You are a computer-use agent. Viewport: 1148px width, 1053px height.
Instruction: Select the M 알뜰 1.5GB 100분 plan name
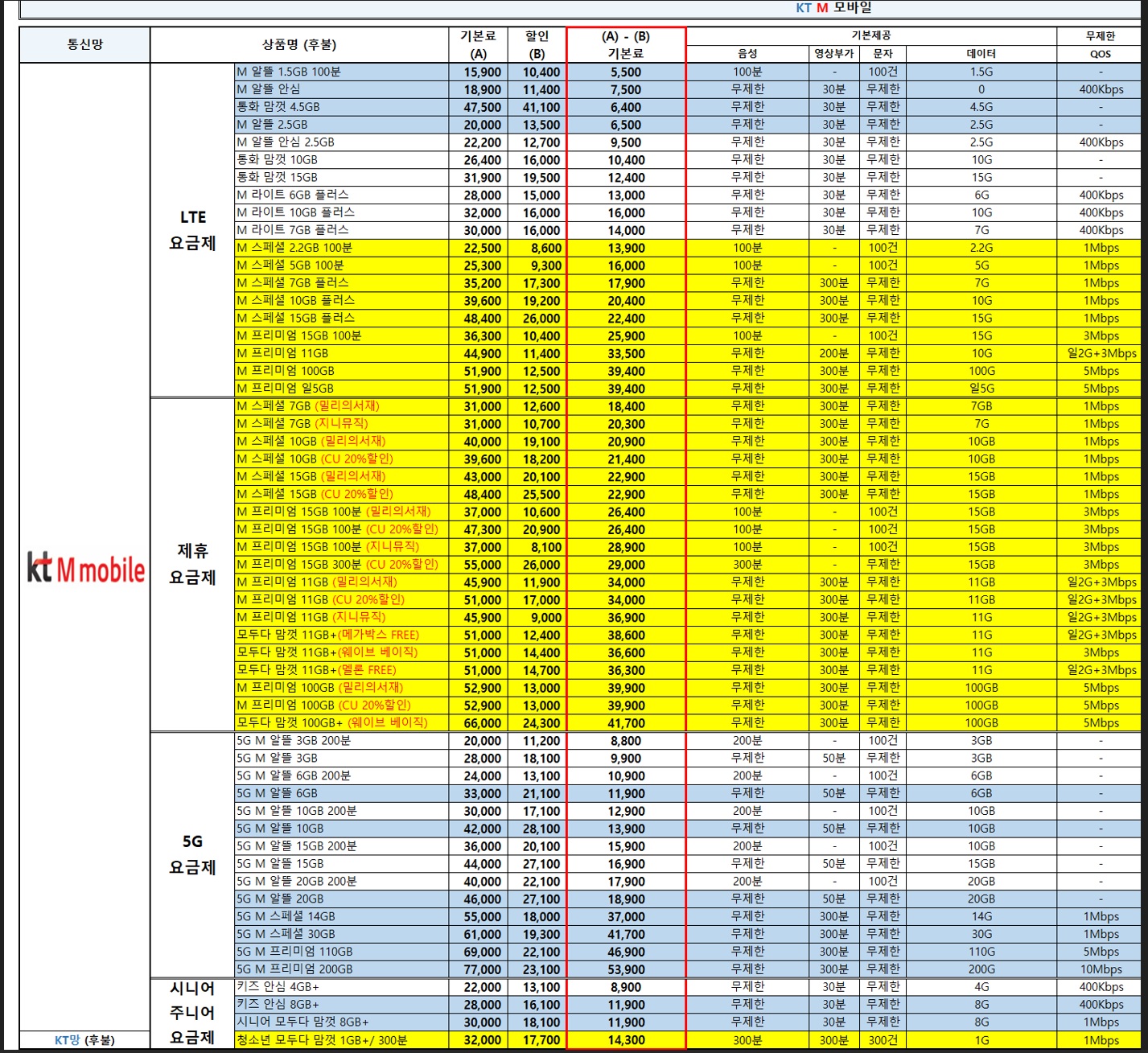tap(289, 72)
